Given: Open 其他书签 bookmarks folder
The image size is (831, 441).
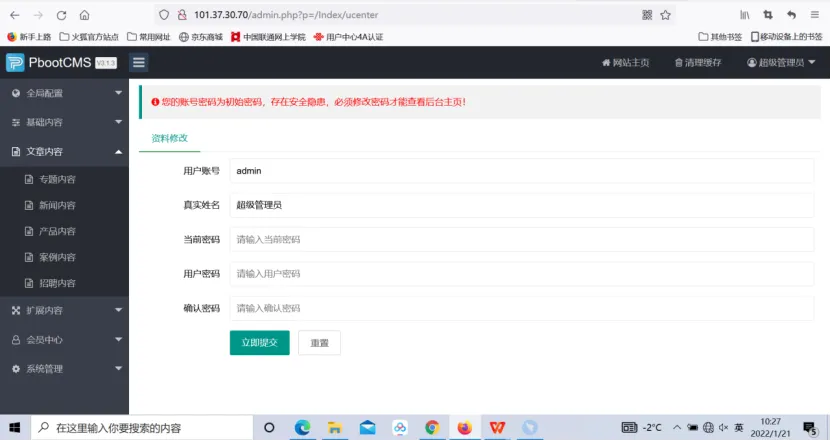Looking at the screenshot, I should [720, 37].
